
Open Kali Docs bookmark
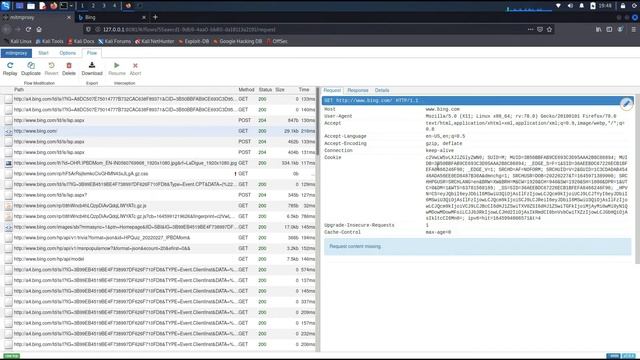pos(81,41)
